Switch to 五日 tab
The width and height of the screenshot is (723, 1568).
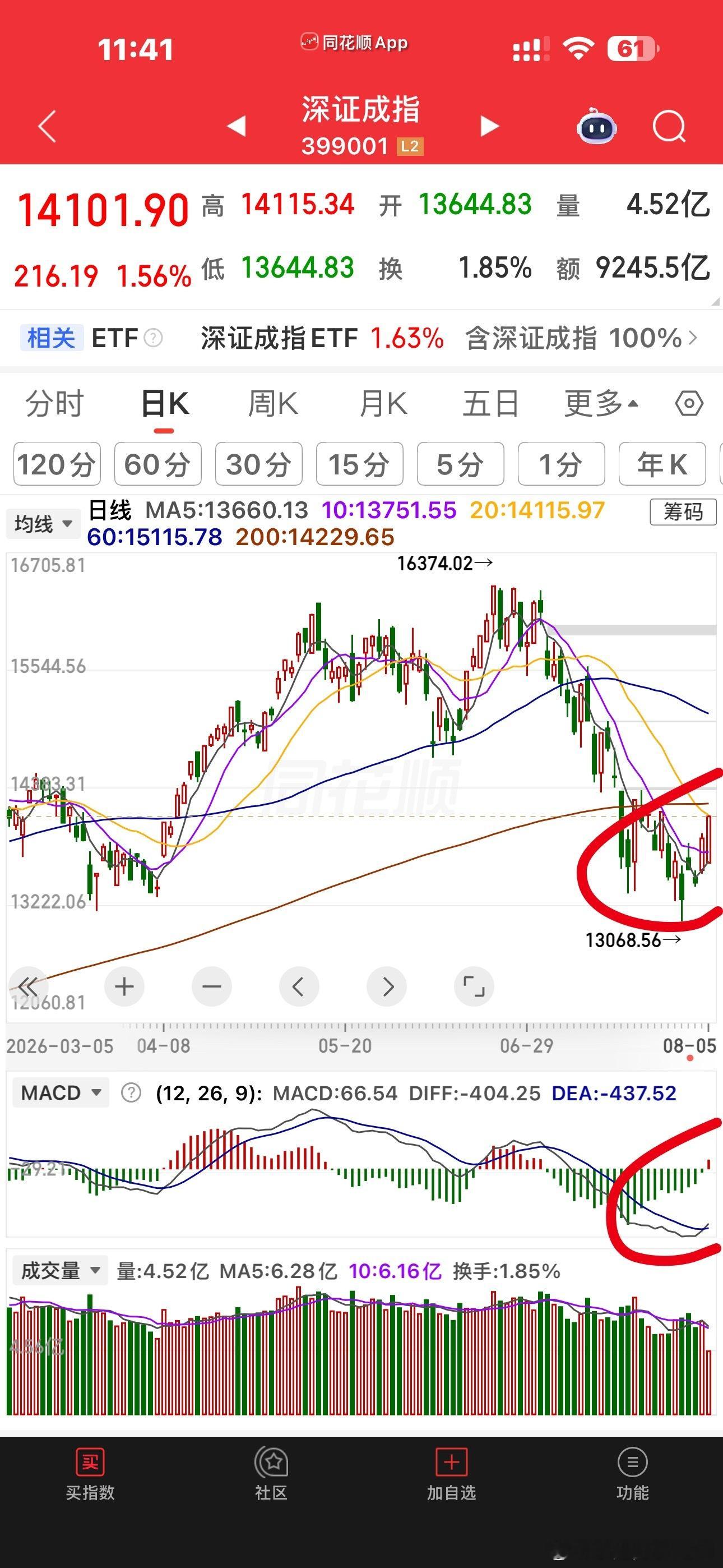coord(491,404)
